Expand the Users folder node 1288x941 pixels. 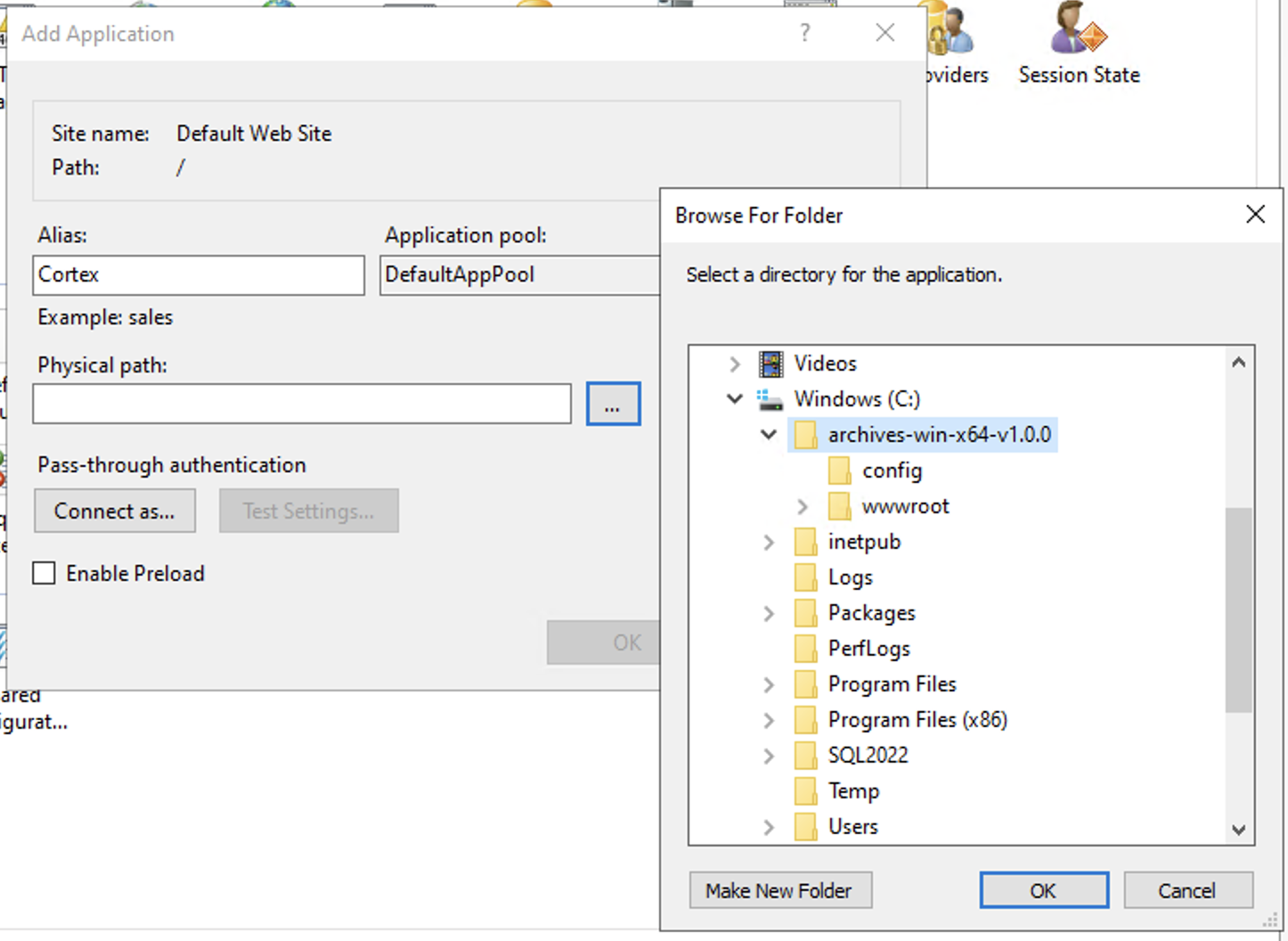tap(769, 827)
